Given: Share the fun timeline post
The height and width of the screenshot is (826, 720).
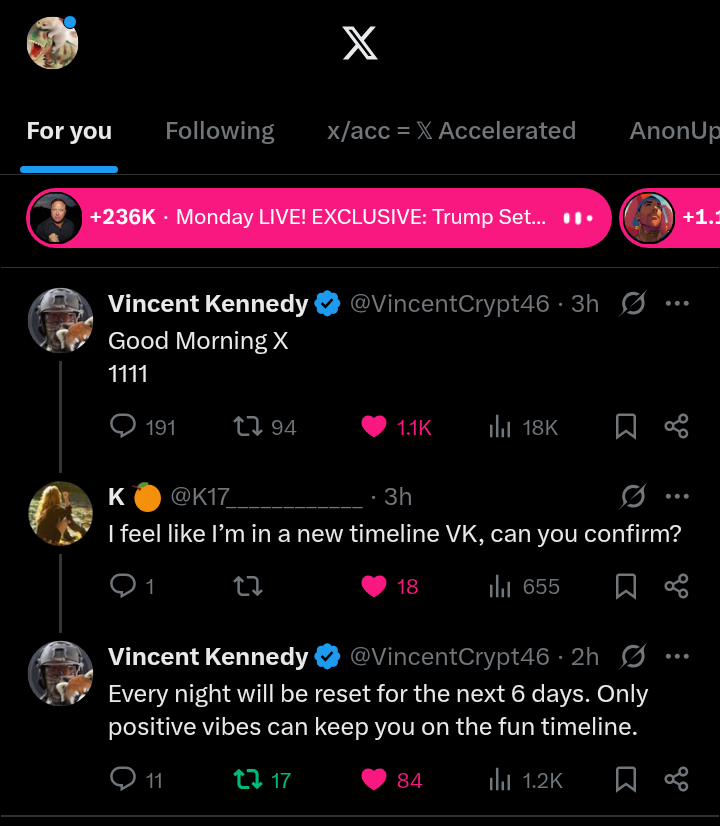Looking at the screenshot, I should pyautogui.click(x=677, y=780).
